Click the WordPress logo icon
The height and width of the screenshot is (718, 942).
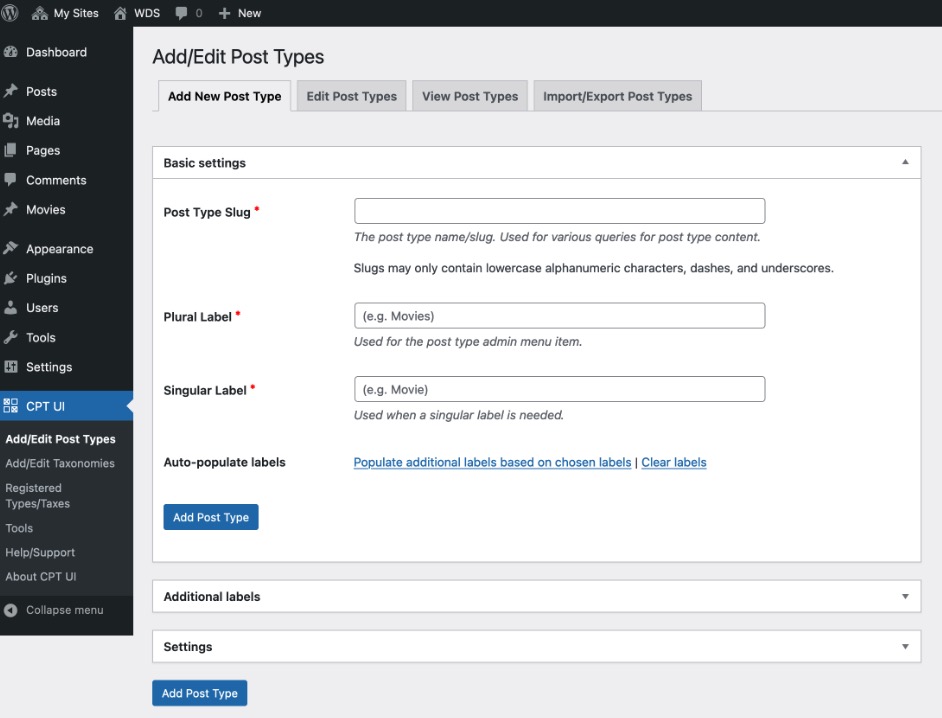click(10, 13)
